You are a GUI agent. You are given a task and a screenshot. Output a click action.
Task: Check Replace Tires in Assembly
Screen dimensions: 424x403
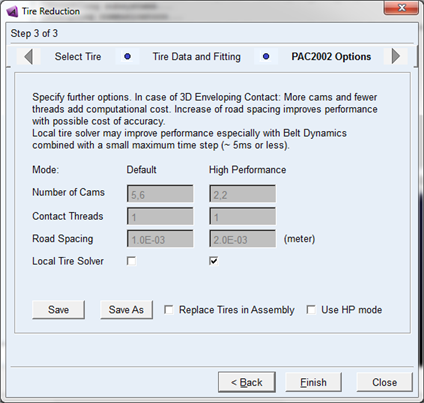(x=169, y=310)
